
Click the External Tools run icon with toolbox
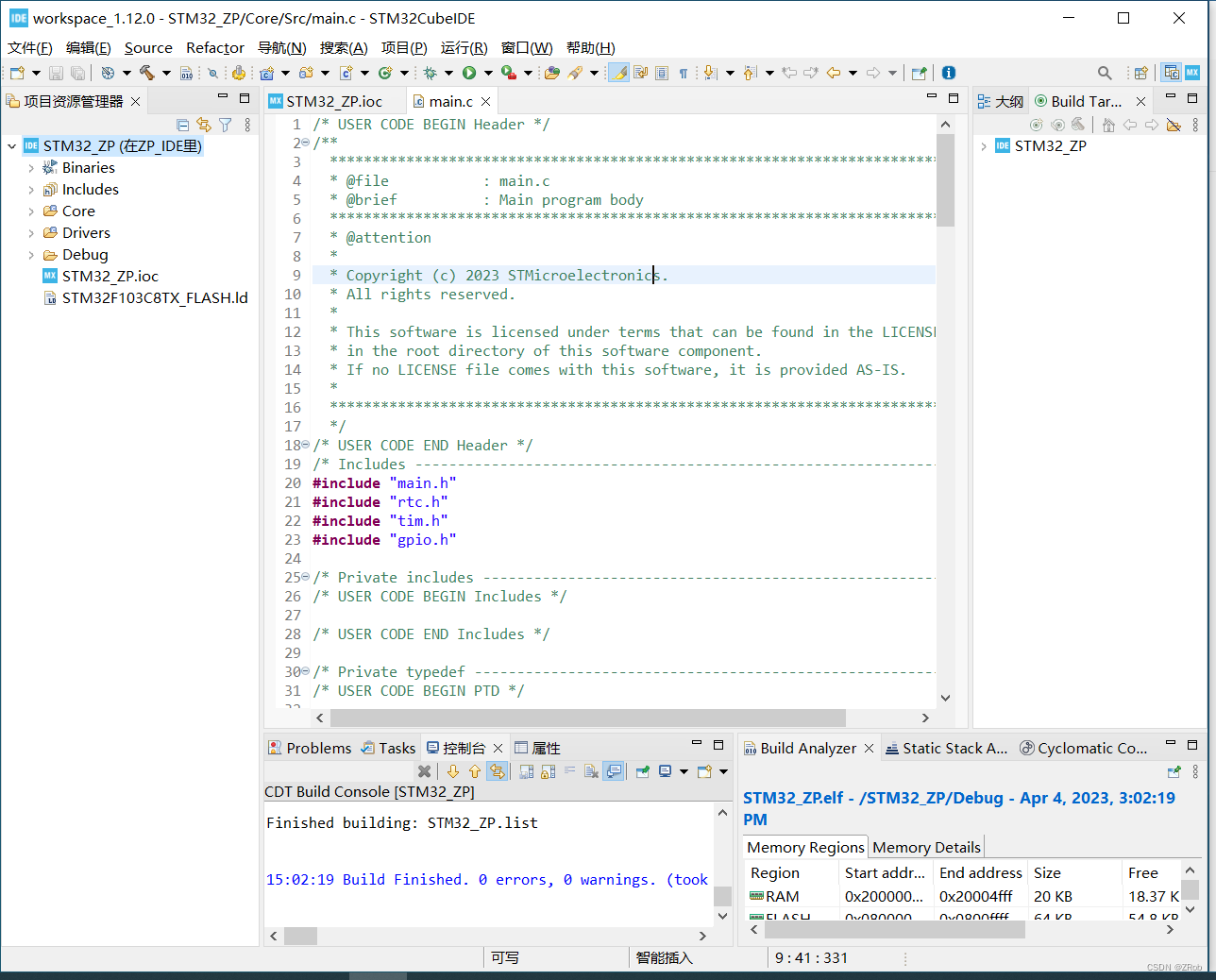point(508,73)
